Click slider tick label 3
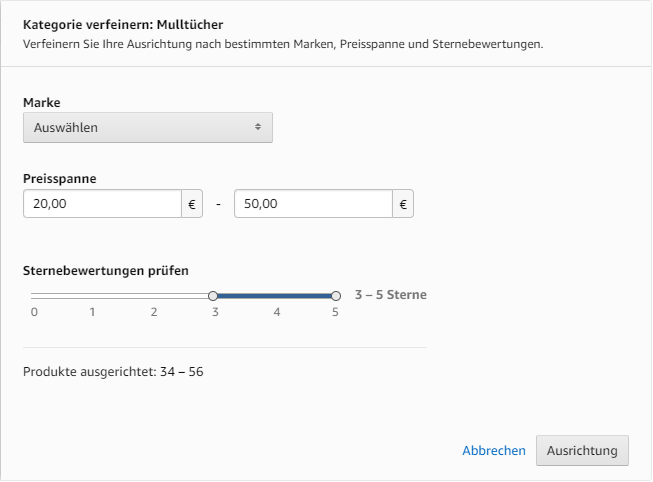The width and height of the screenshot is (653, 482). (x=215, y=312)
